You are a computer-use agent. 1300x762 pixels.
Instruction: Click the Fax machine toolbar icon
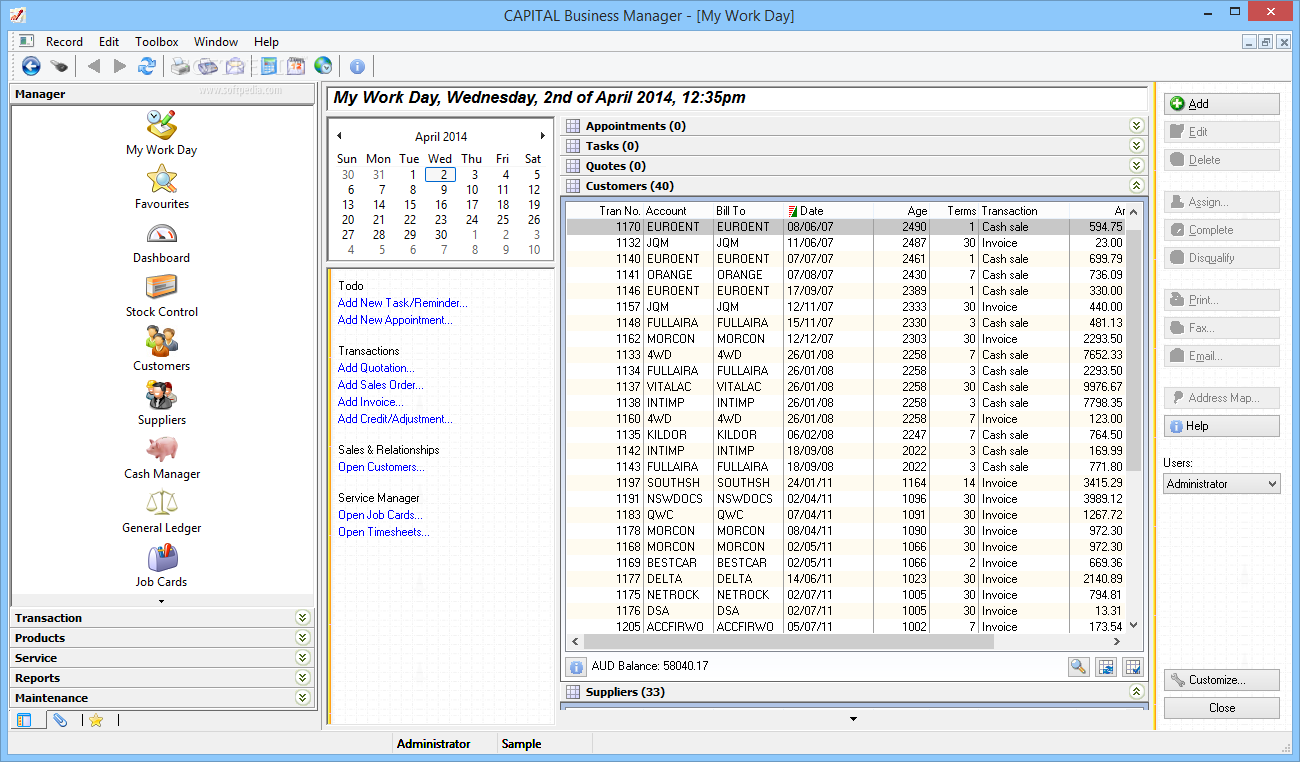(208, 66)
